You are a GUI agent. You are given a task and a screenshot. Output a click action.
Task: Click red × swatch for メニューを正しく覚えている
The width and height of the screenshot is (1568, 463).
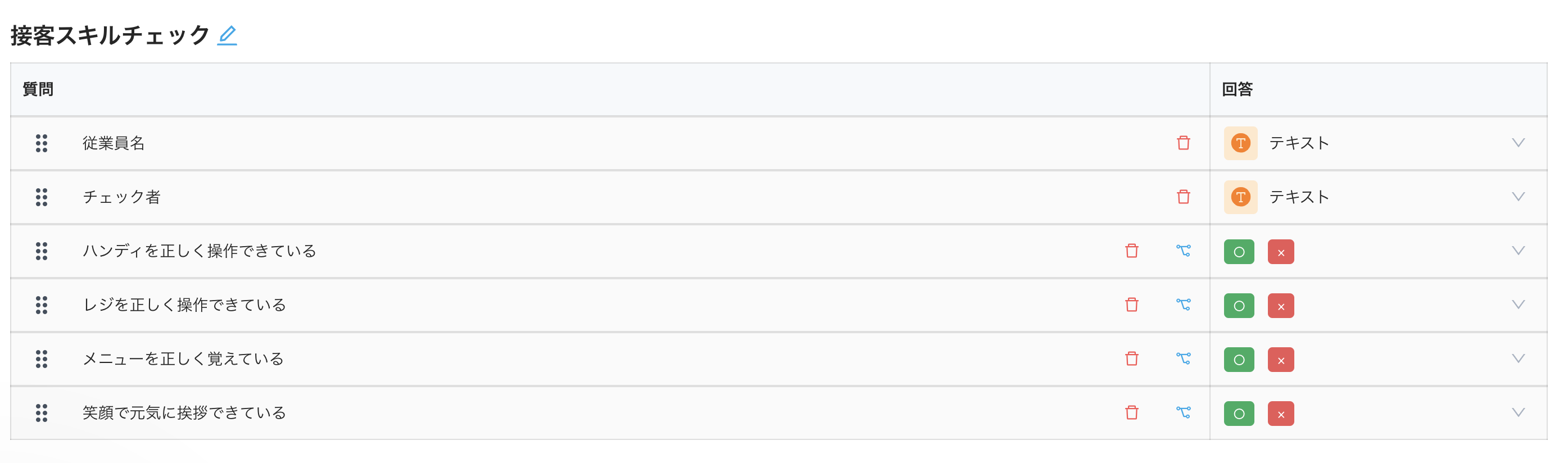coord(1281,360)
